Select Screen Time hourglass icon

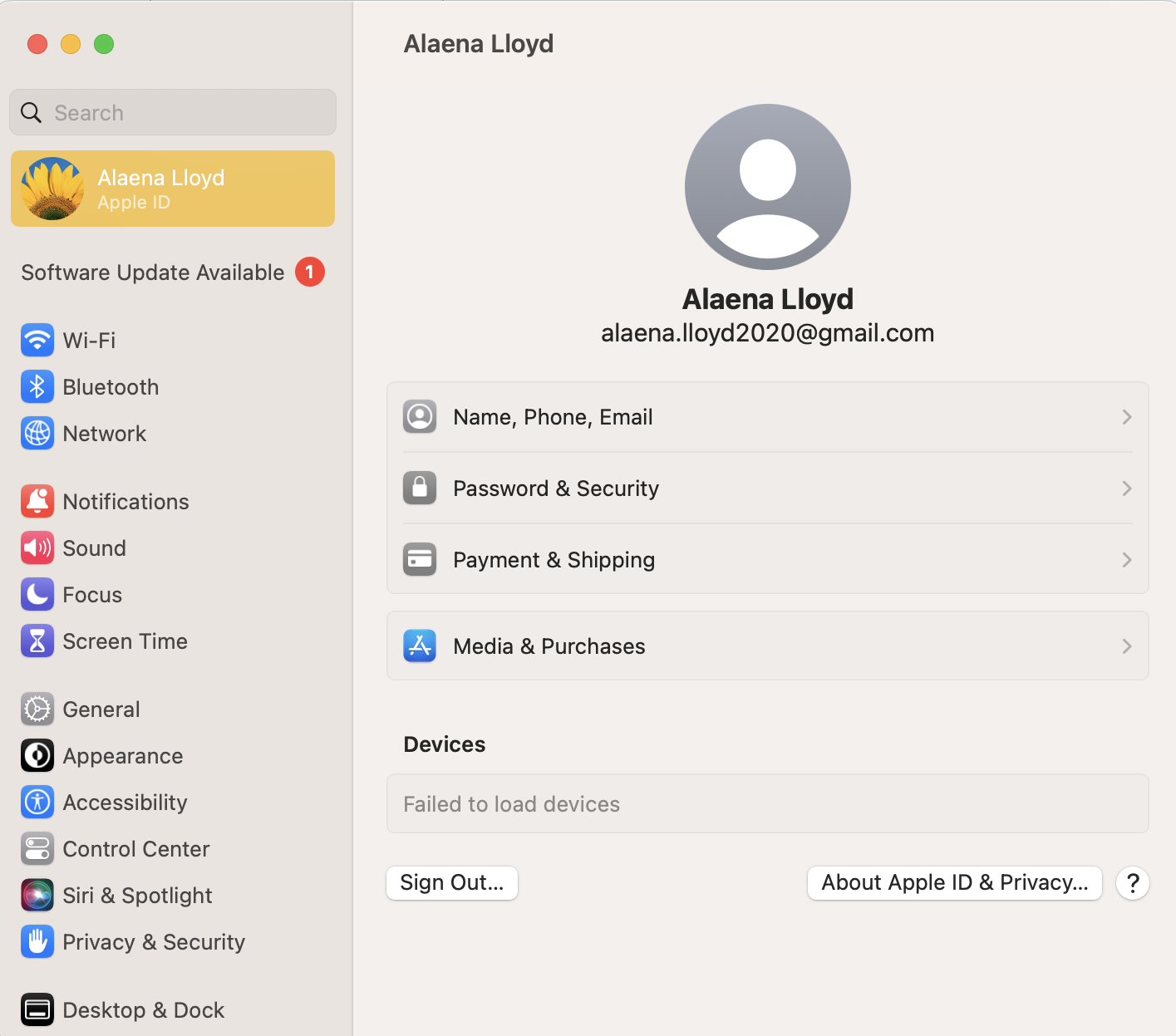tap(37, 641)
